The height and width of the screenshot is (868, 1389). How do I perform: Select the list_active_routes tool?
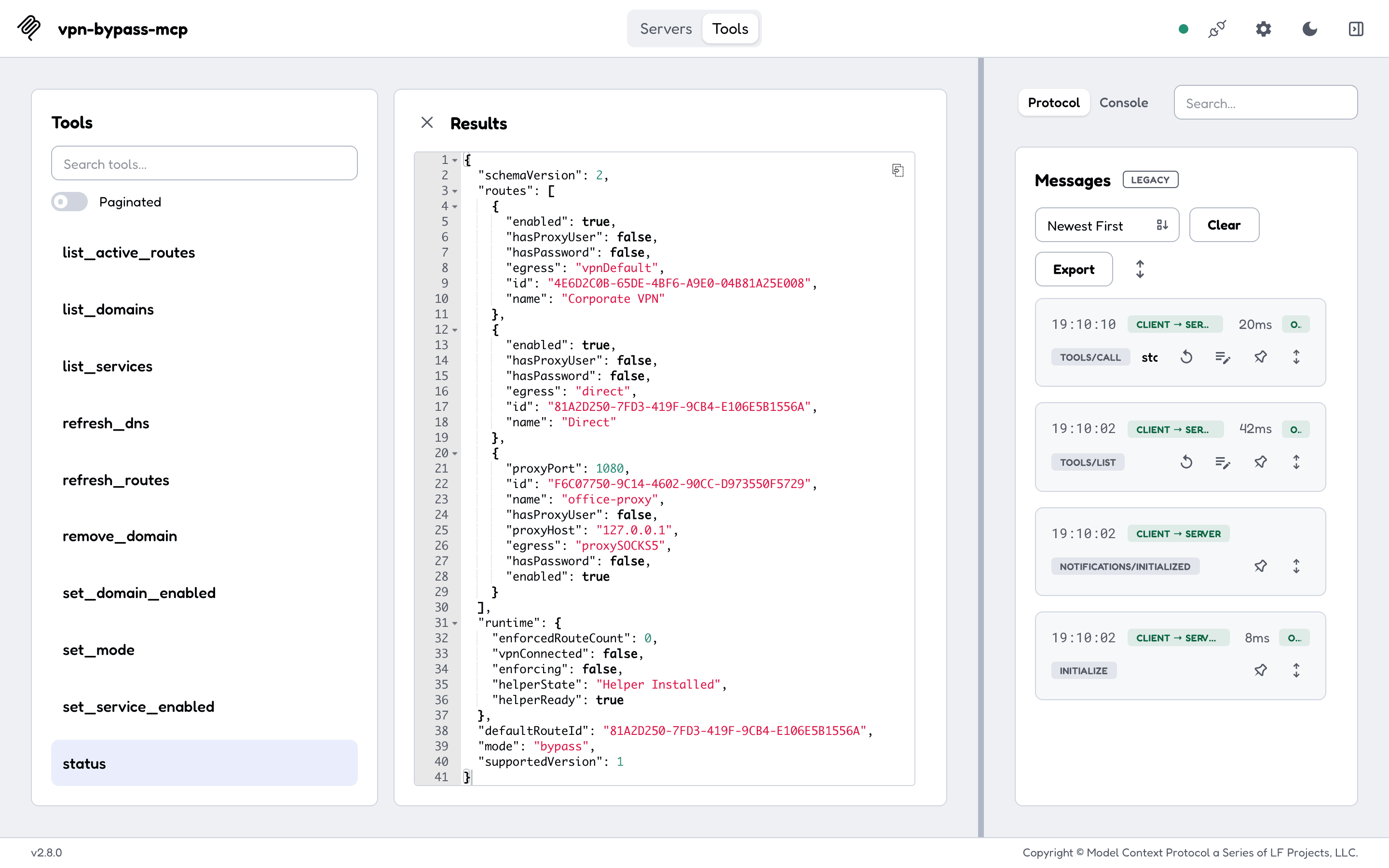pos(204,253)
